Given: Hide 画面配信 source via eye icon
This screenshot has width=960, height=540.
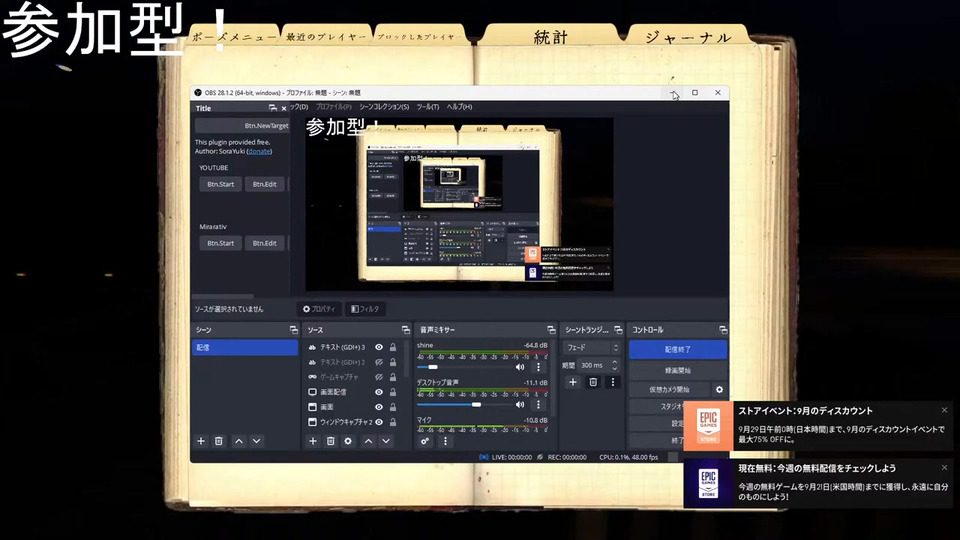Looking at the screenshot, I should point(379,392).
